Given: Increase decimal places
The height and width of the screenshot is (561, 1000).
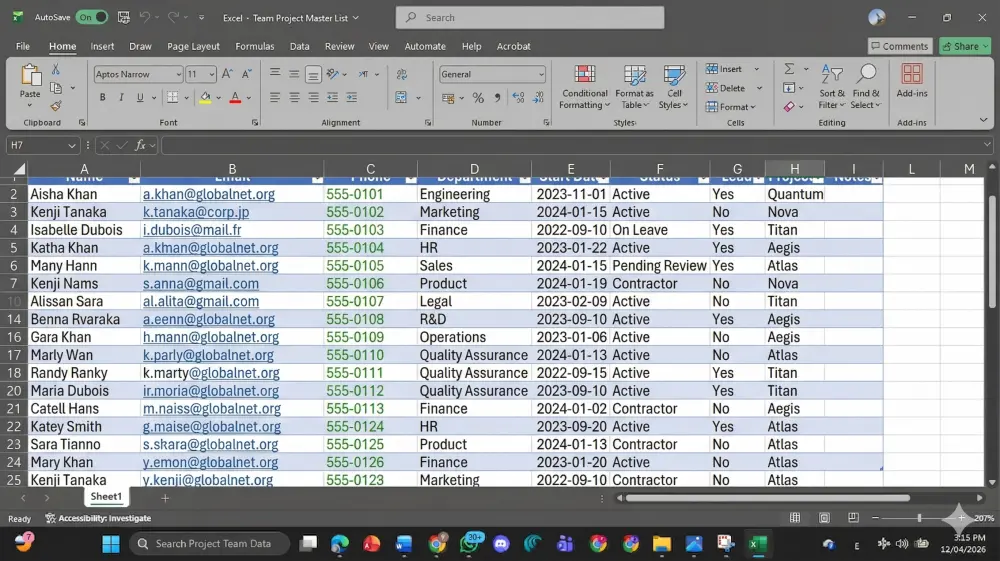Looking at the screenshot, I should click(x=518, y=98).
